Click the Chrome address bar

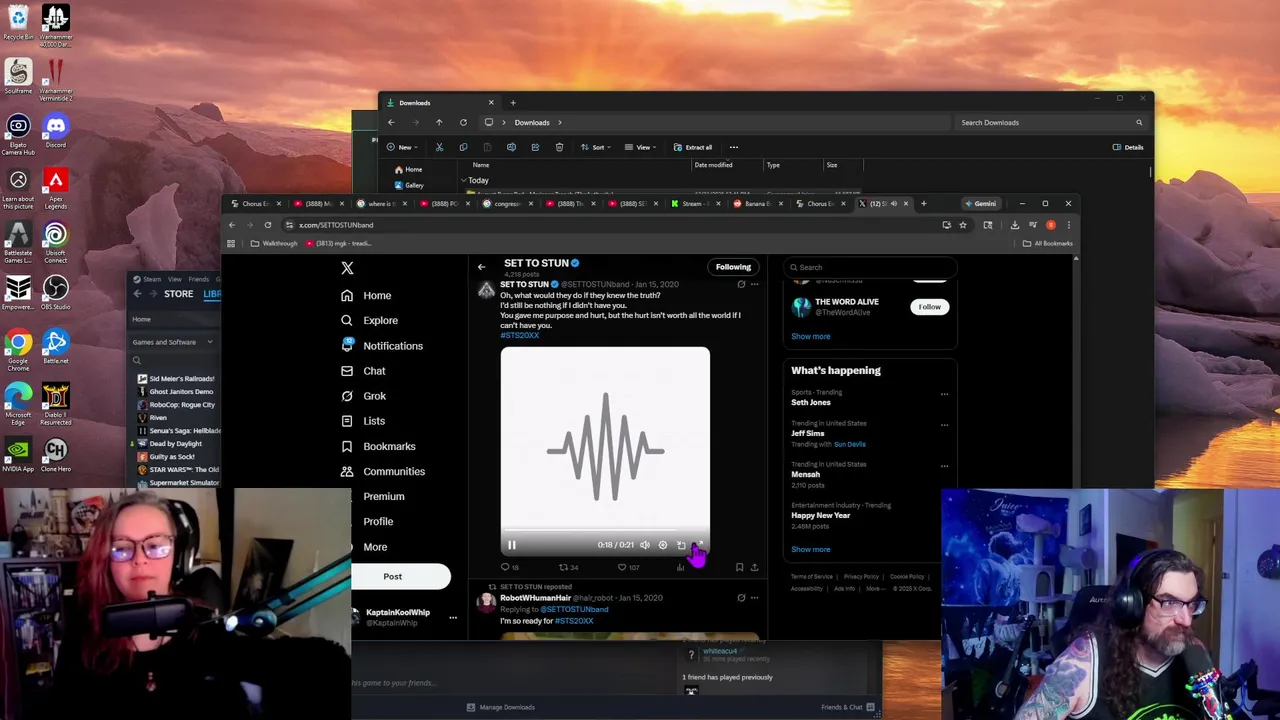610,225
